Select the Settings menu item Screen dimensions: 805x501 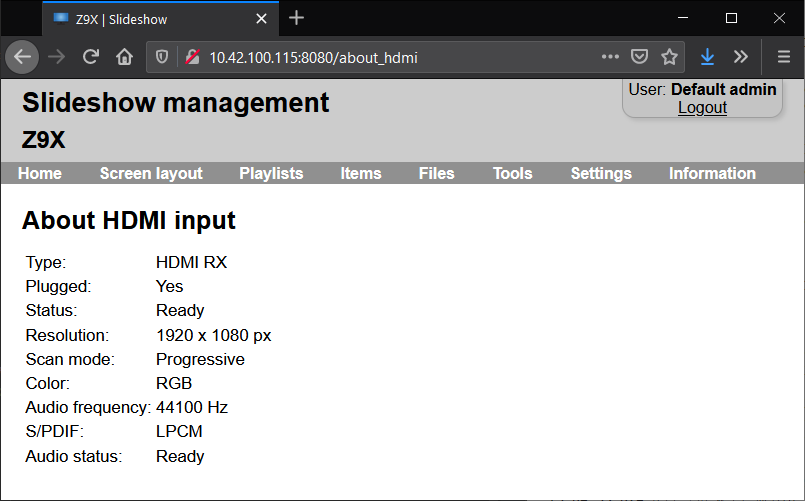click(x=601, y=174)
